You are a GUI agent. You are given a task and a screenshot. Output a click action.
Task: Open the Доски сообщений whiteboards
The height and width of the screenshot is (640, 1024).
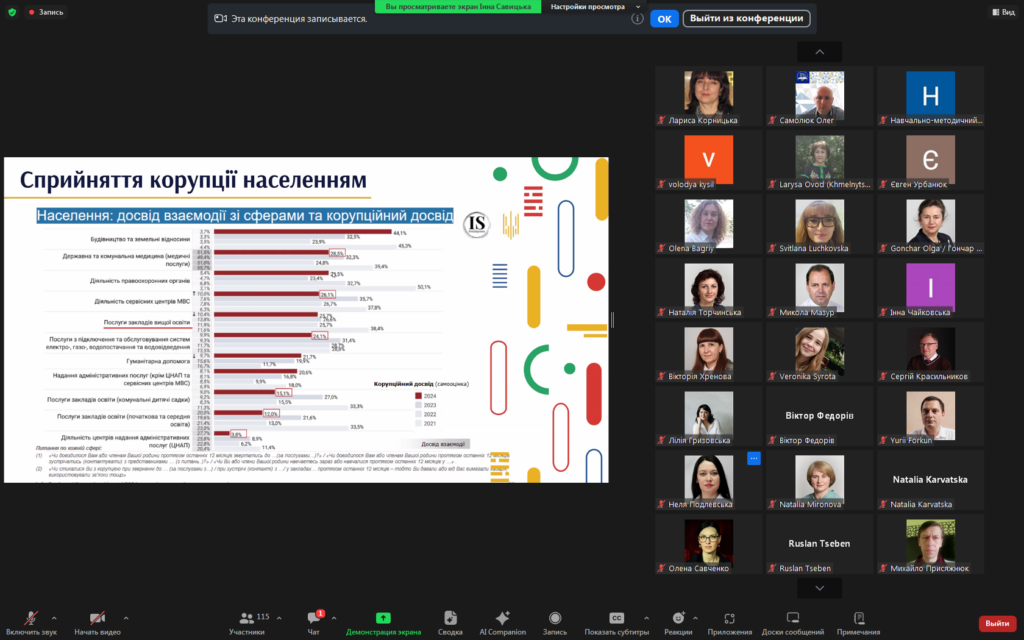click(x=792, y=619)
